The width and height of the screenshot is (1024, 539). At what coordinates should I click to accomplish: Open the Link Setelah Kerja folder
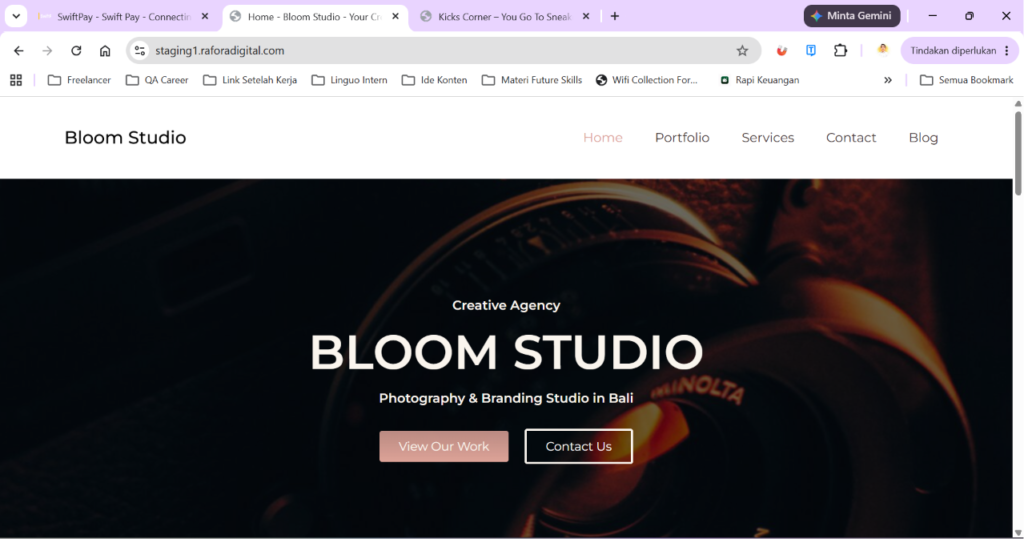pyautogui.click(x=249, y=80)
